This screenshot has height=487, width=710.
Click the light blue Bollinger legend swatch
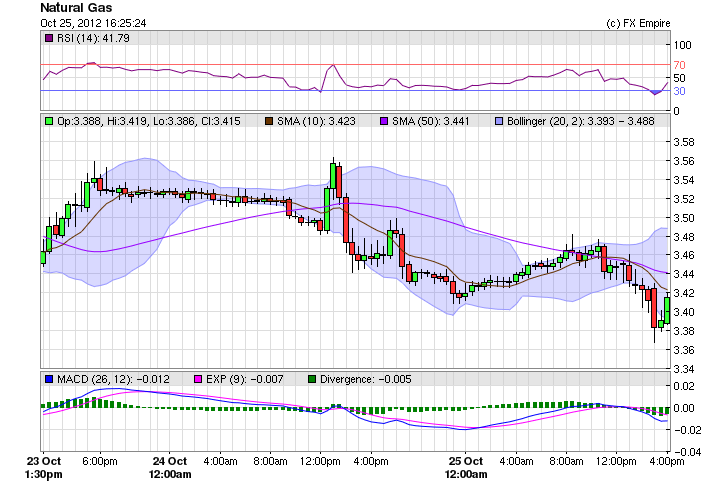pos(499,121)
